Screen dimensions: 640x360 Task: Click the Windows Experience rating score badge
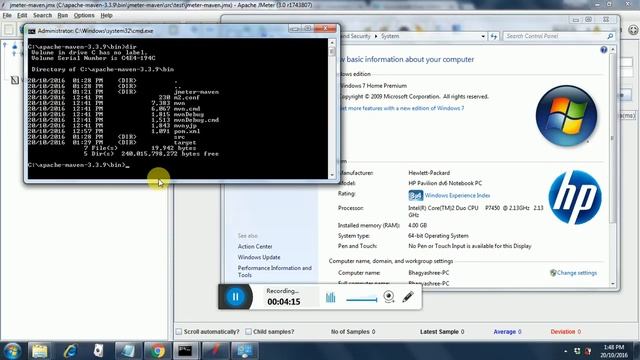click(416, 196)
